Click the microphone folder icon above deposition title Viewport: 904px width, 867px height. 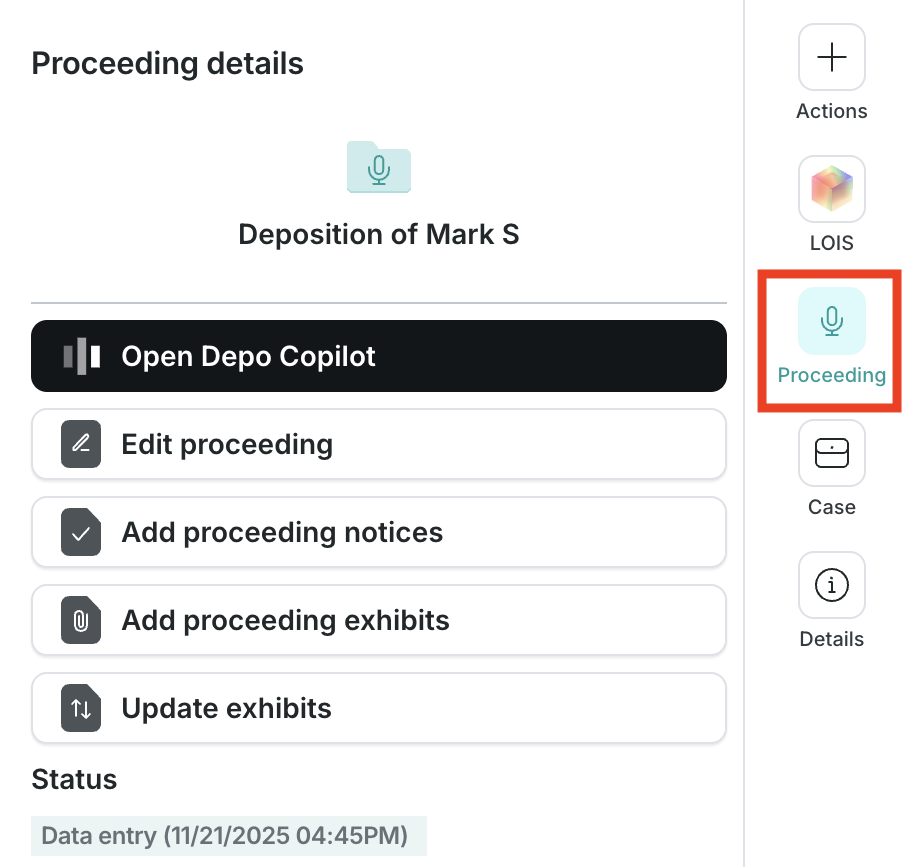(379, 167)
